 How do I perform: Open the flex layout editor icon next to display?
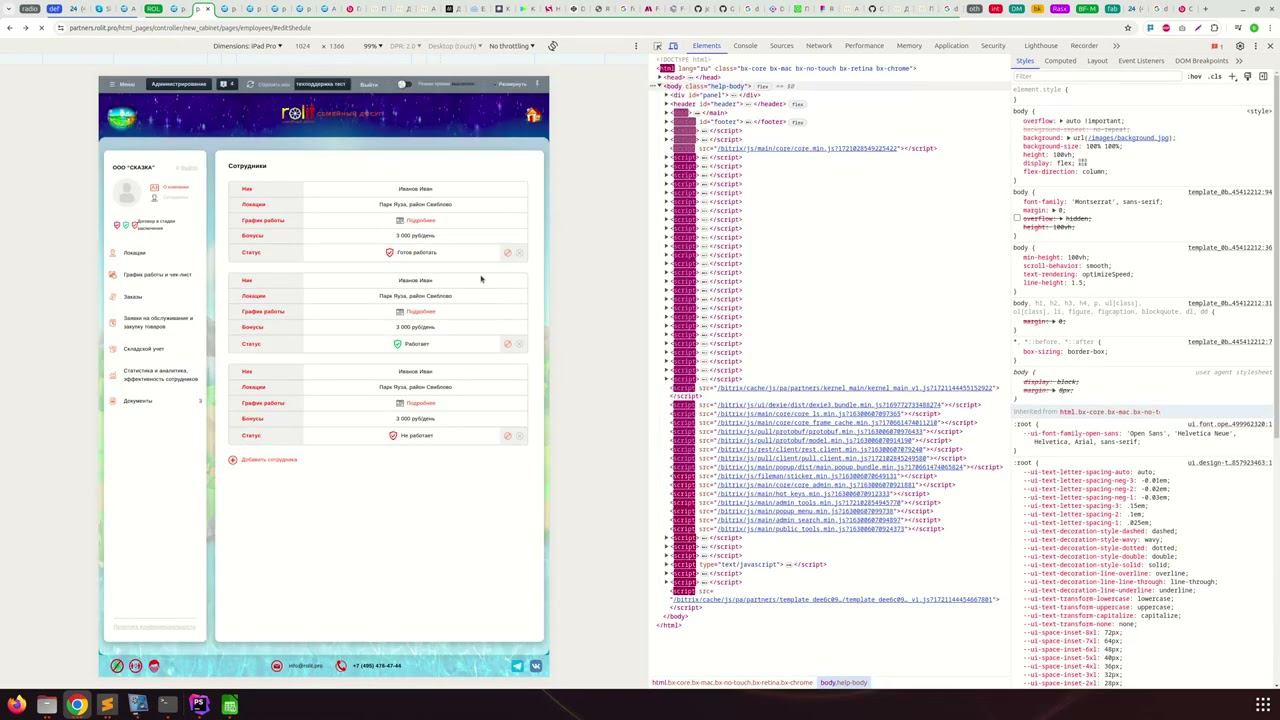point(1083,163)
